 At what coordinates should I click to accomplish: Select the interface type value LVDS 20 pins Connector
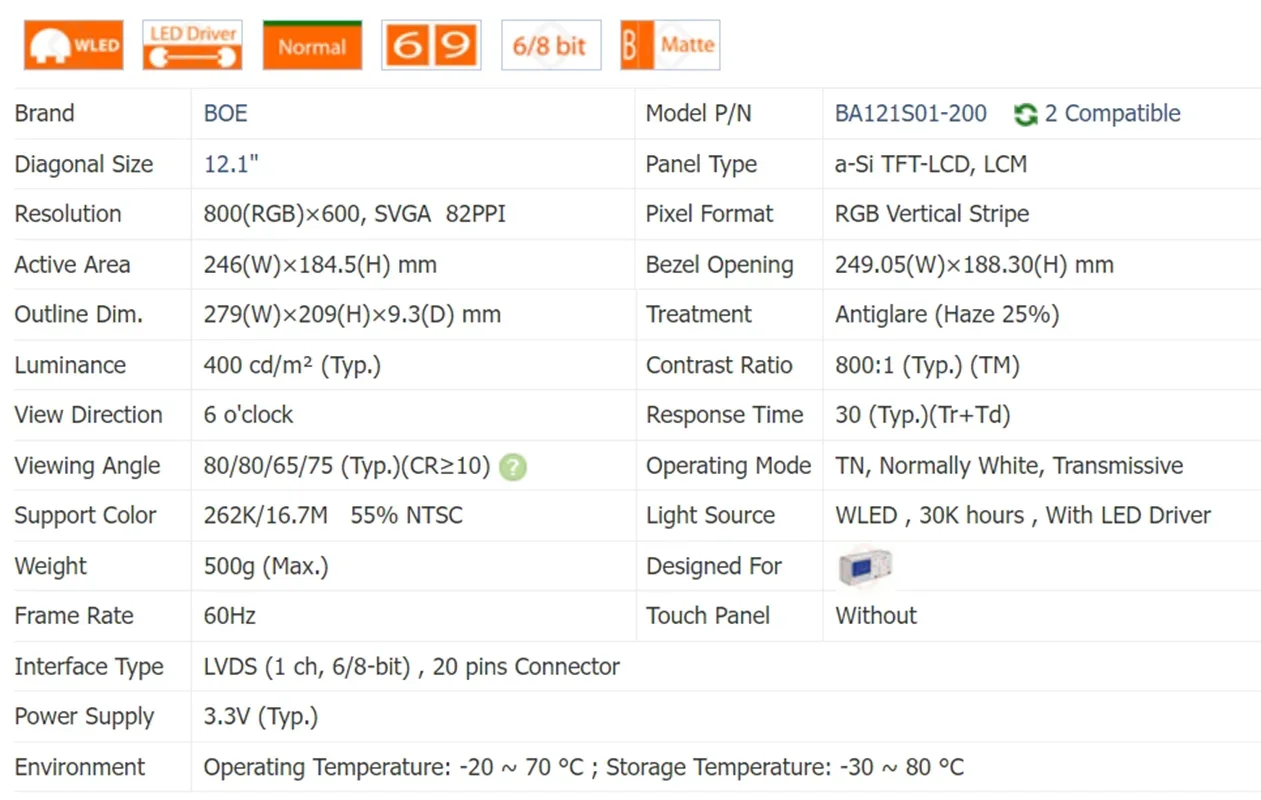tap(412, 667)
